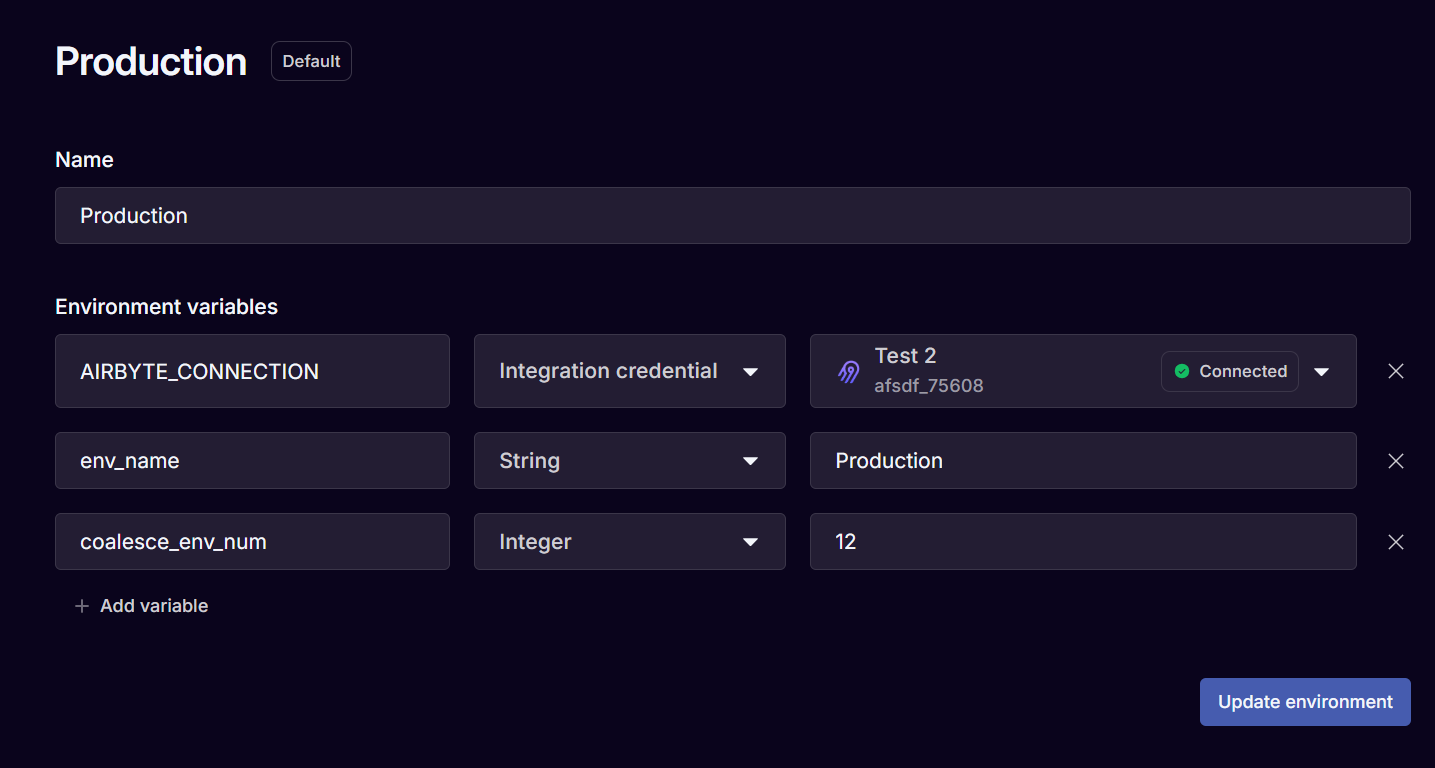Remove the env_name variable with its X icon
Screen dimensions: 1435x768
pyautogui.click(x=1396, y=460)
